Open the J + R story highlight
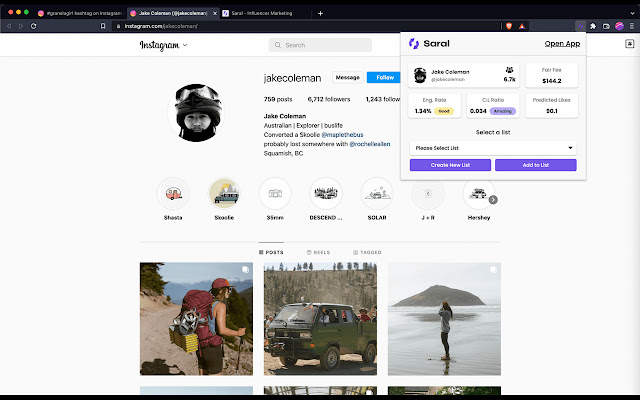Viewport: 640px width, 400px height. tap(428, 193)
